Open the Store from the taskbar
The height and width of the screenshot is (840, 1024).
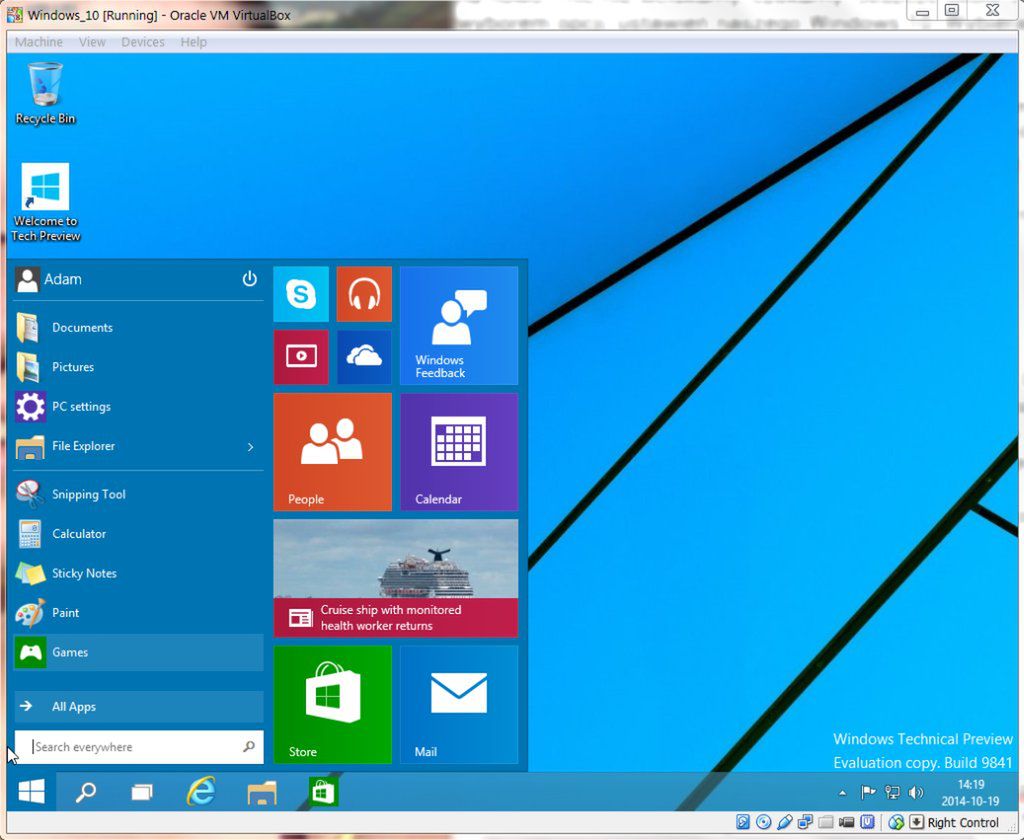(x=323, y=792)
